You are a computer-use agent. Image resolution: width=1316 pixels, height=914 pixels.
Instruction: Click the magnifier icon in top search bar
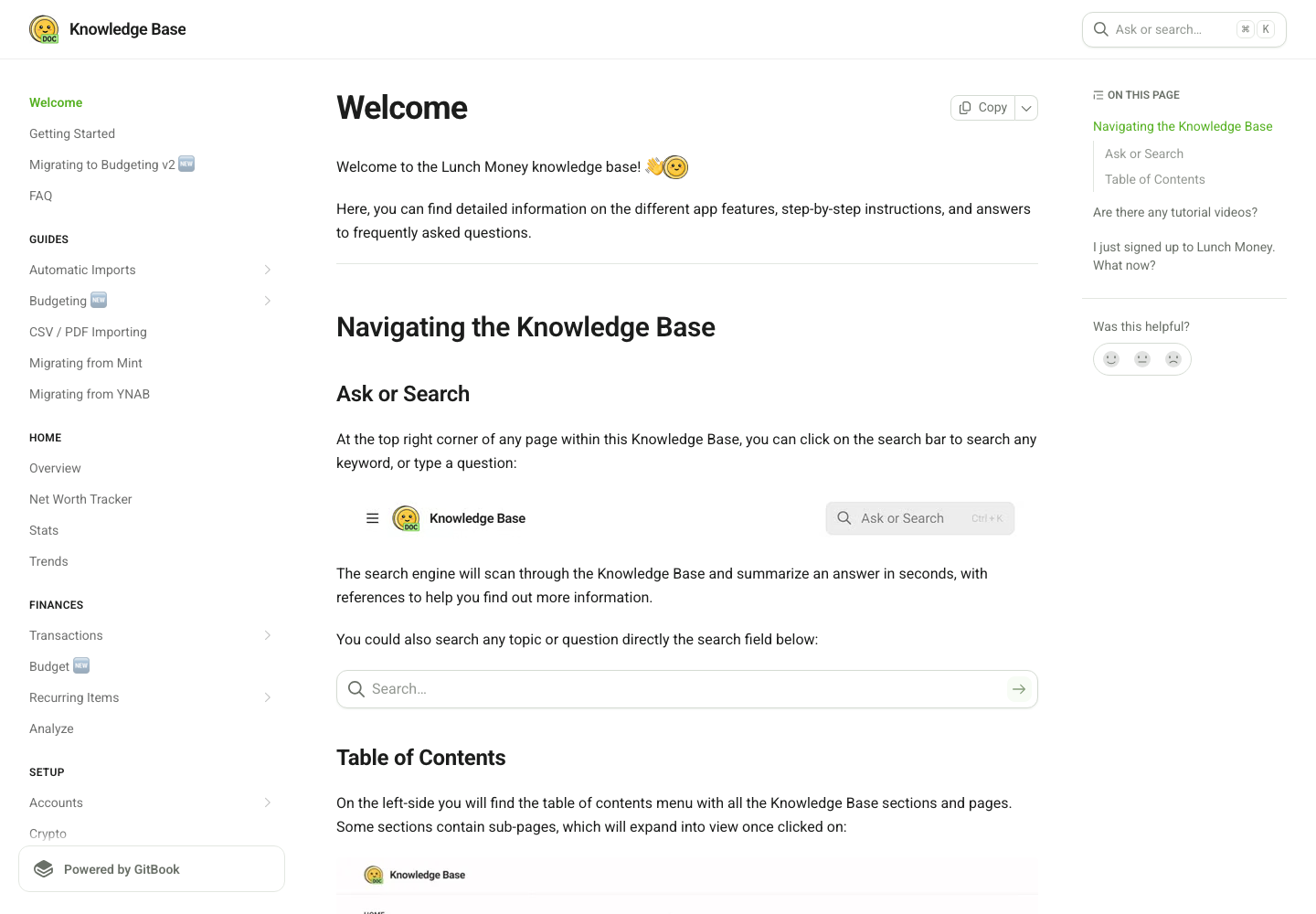click(x=1101, y=29)
